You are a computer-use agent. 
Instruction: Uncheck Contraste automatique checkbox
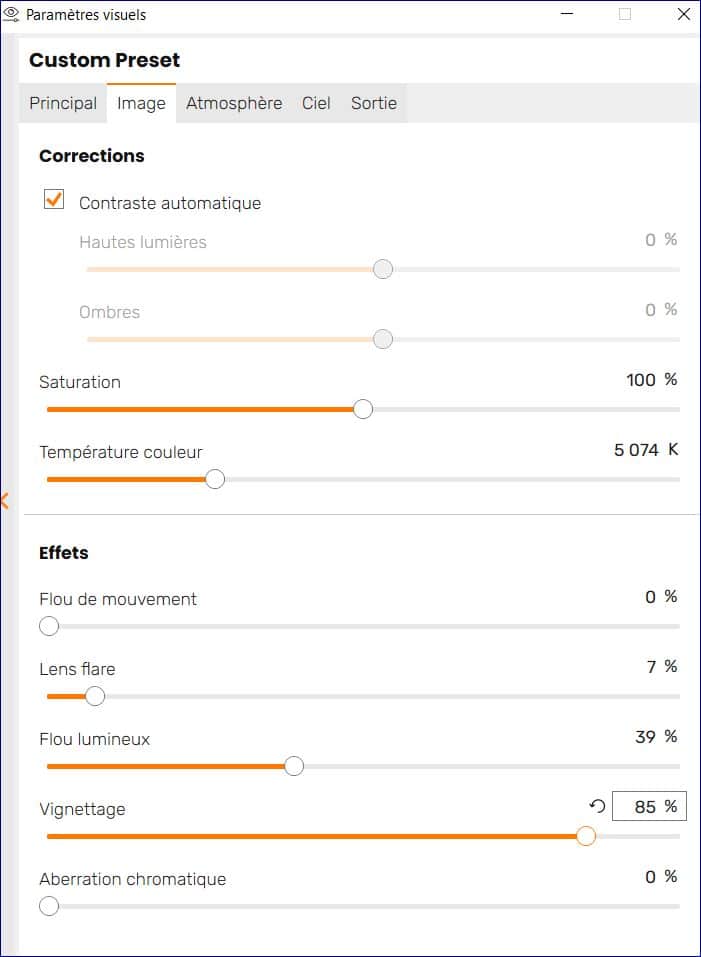click(x=54, y=199)
